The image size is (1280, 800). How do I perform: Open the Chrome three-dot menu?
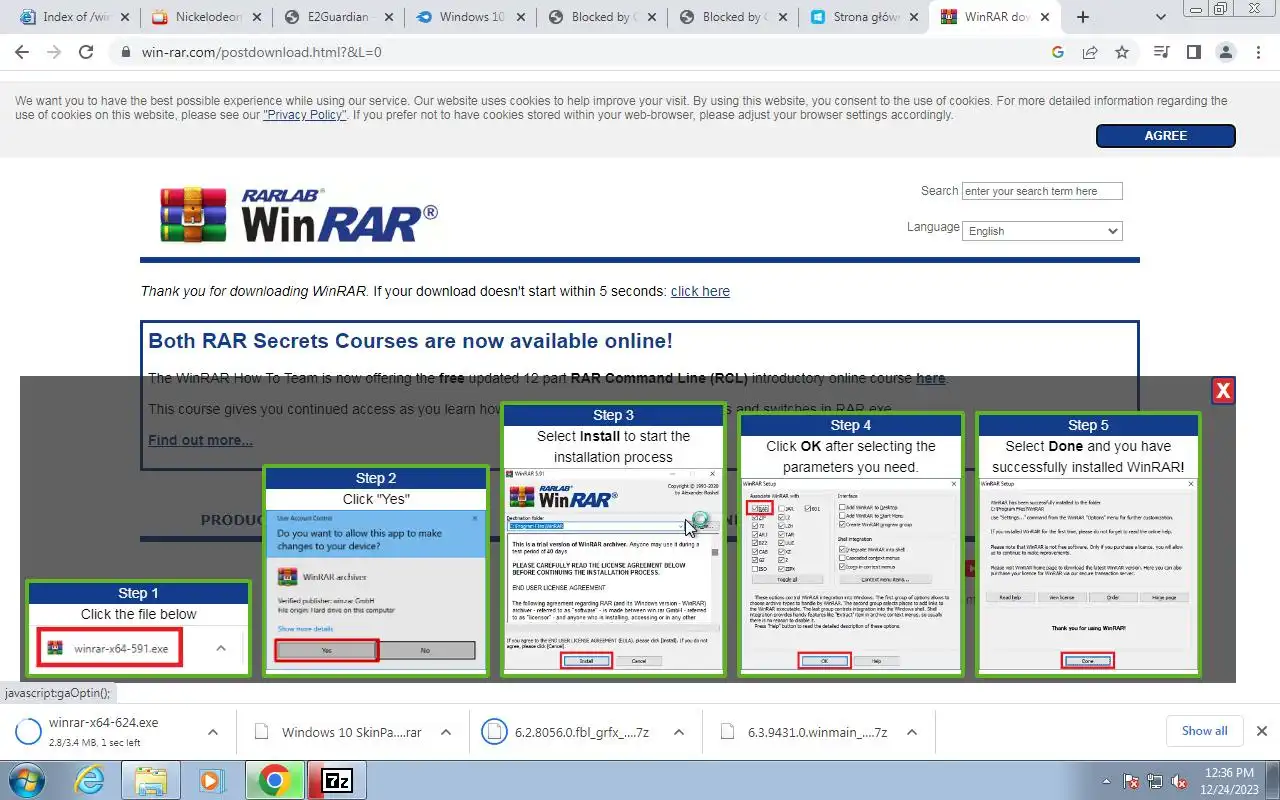tap(1257, 52)
